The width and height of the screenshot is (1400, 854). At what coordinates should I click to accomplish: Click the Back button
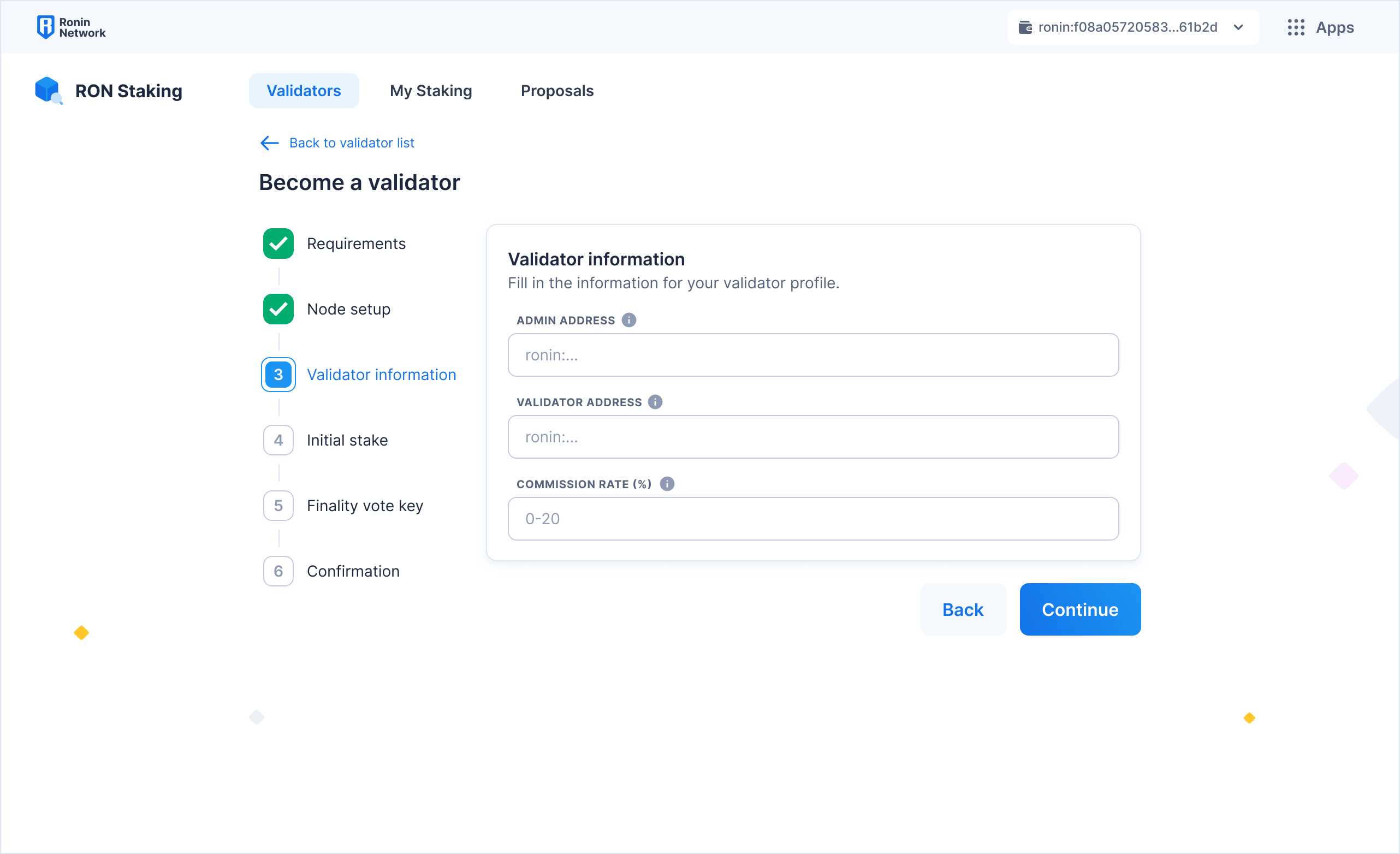point(963,610)
